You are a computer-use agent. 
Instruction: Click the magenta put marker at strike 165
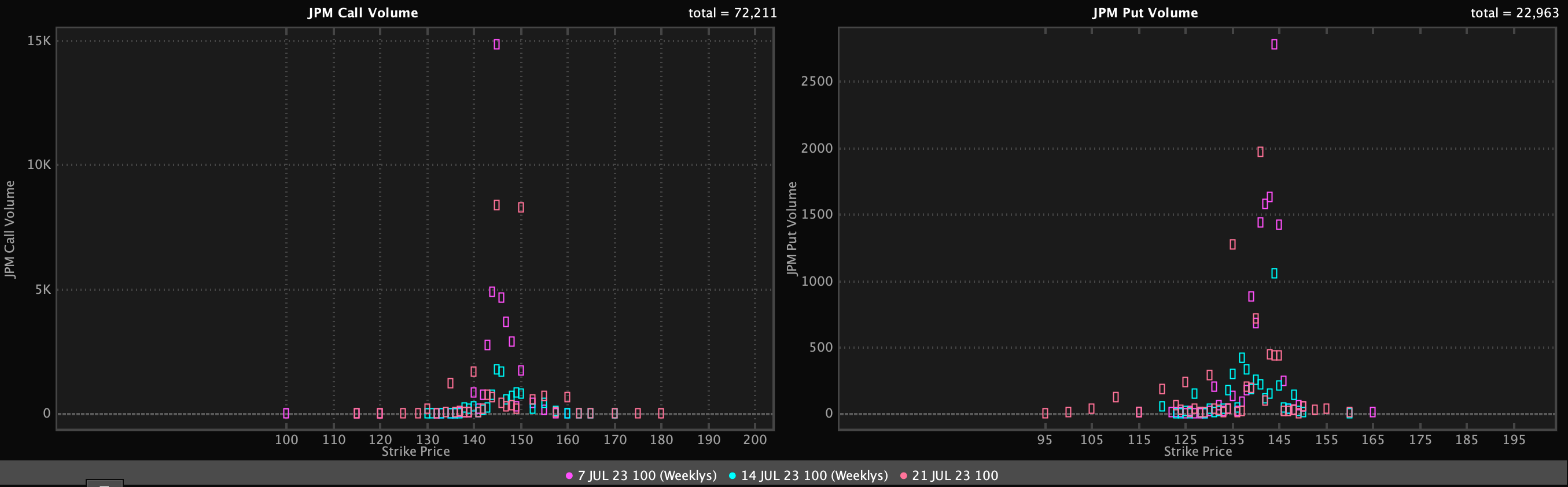tap(1372, 412)
